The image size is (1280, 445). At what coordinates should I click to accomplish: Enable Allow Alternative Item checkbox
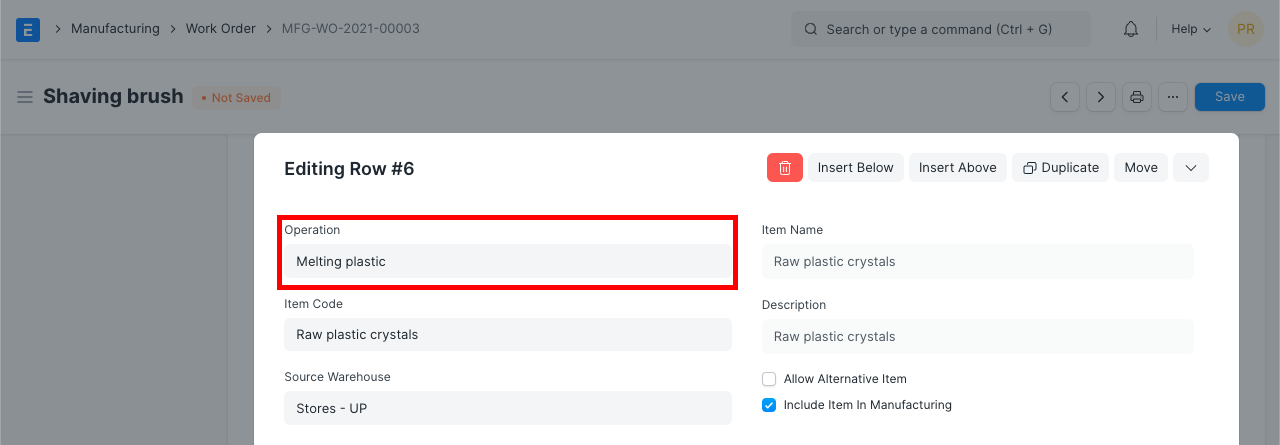click(x=769, y=379)
